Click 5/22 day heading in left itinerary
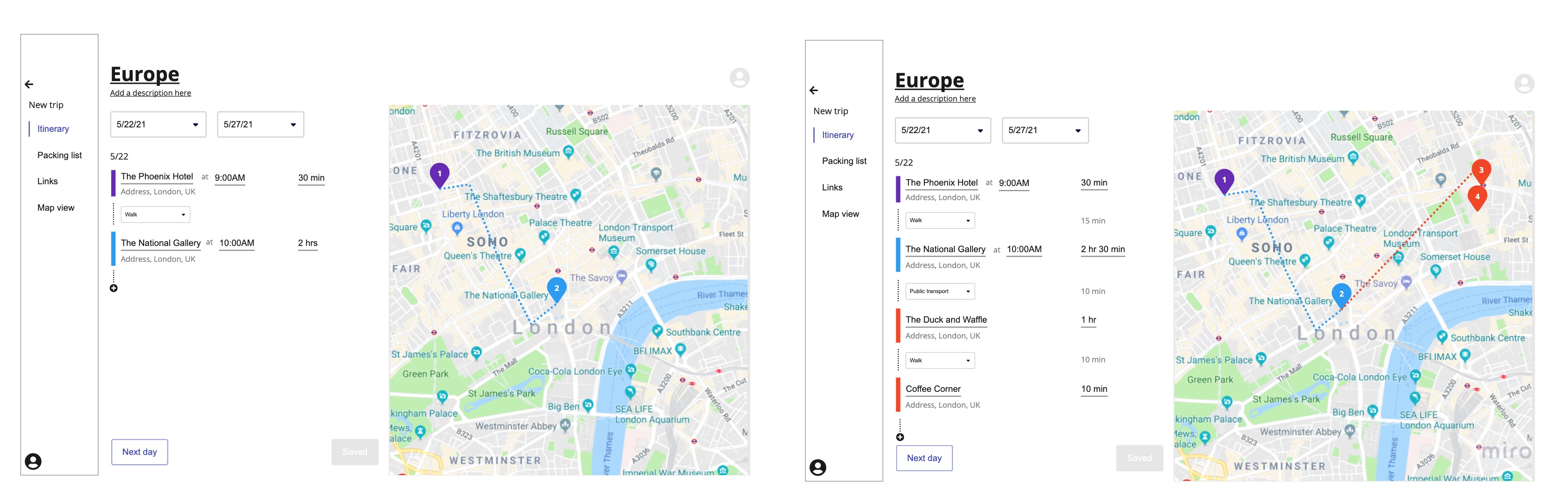 pyautogui.click(x=119, y=156)
